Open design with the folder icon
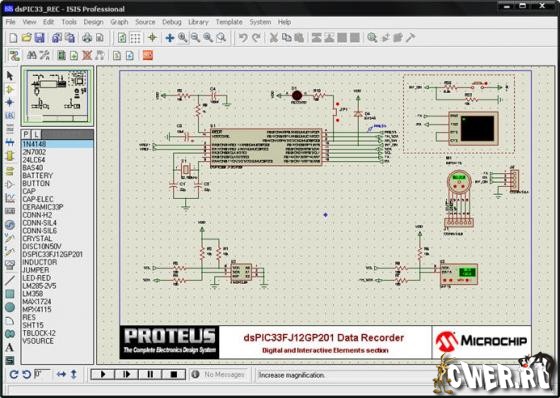Screen dimensions: 560x398 click(26, 38)
